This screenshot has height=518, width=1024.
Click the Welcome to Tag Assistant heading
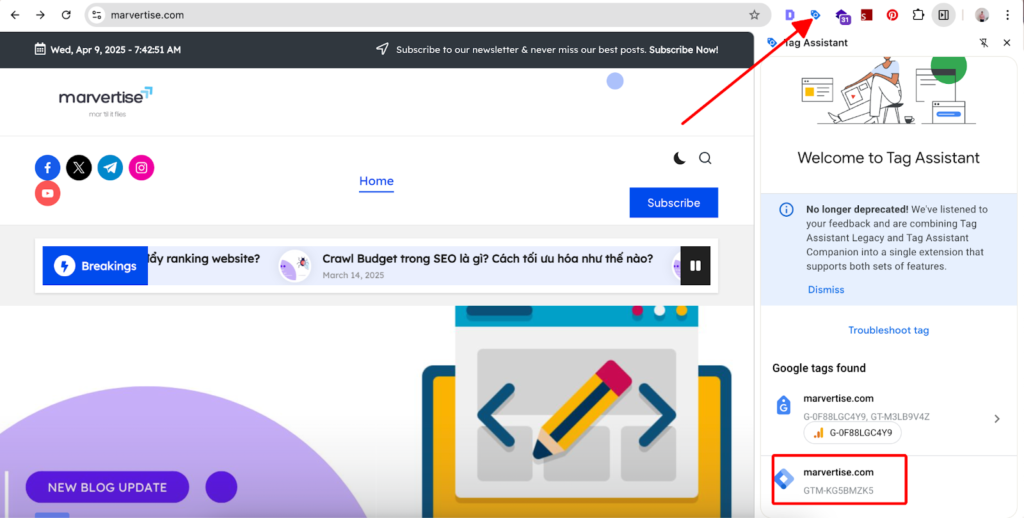(888, 158)
